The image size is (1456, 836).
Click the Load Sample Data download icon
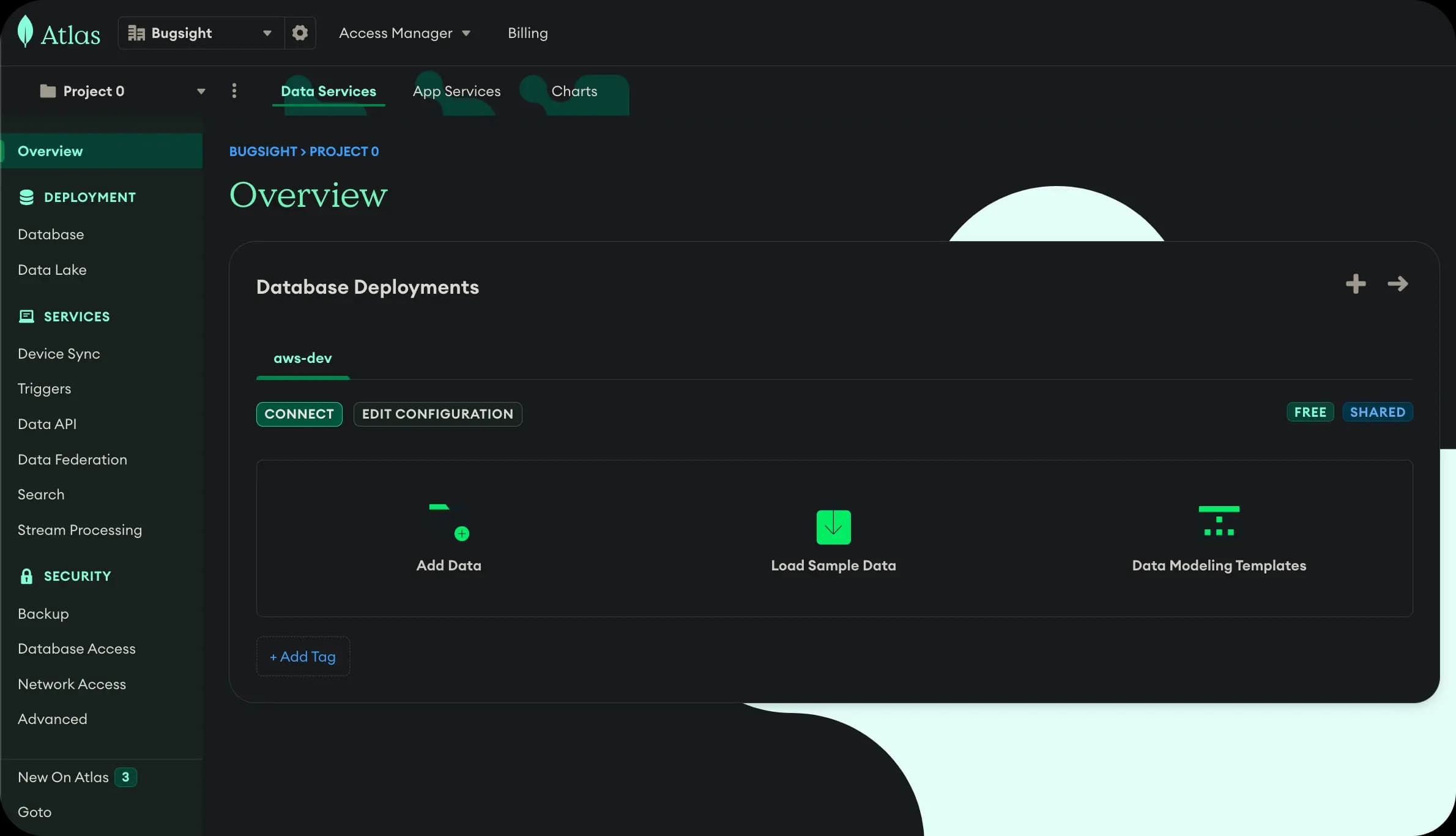[834, 527]
